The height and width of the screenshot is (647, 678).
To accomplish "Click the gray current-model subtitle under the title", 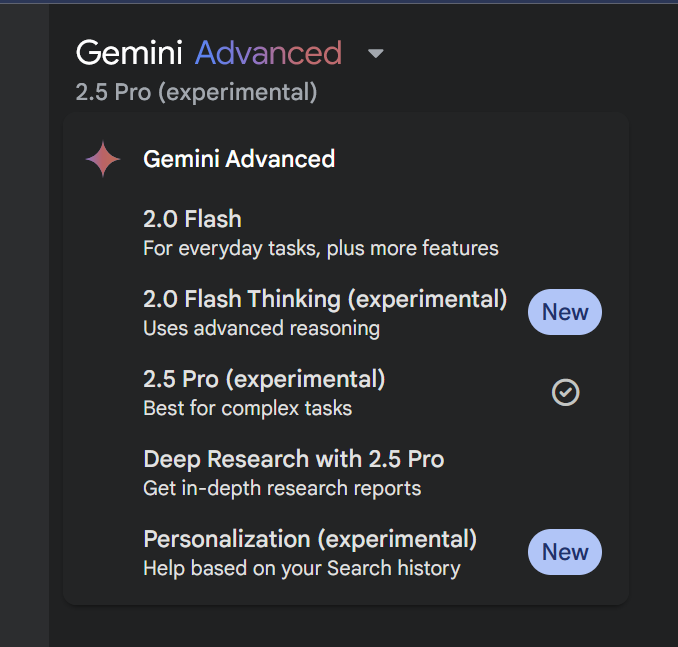I will click(x=196, y=93).
